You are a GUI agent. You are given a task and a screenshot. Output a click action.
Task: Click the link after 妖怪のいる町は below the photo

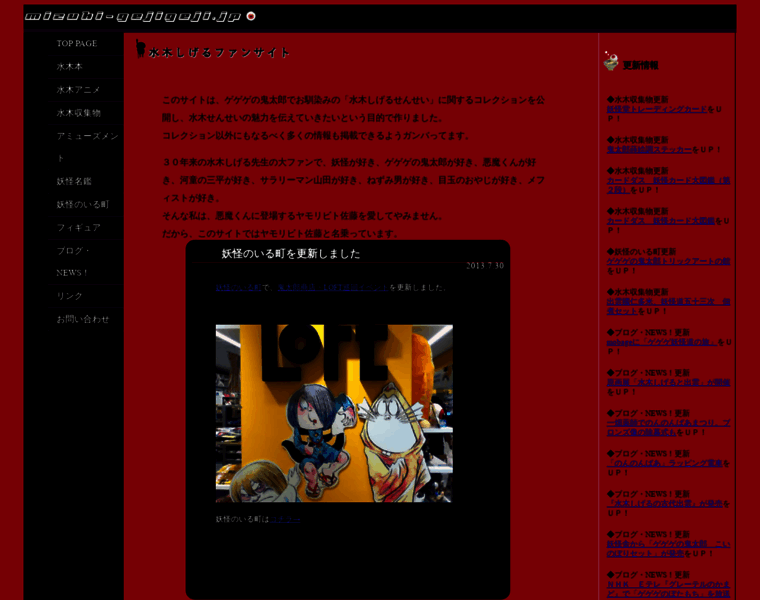(x=285, y=519)
